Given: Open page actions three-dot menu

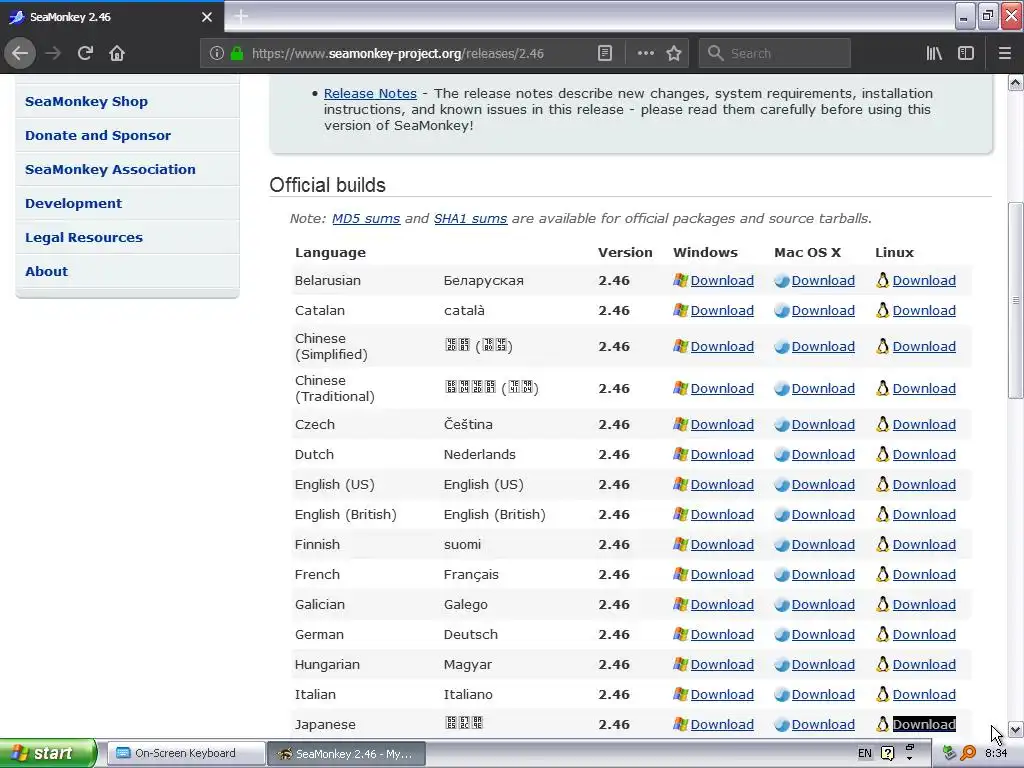Looking at the screenshot, I should (x=645, y=53).
